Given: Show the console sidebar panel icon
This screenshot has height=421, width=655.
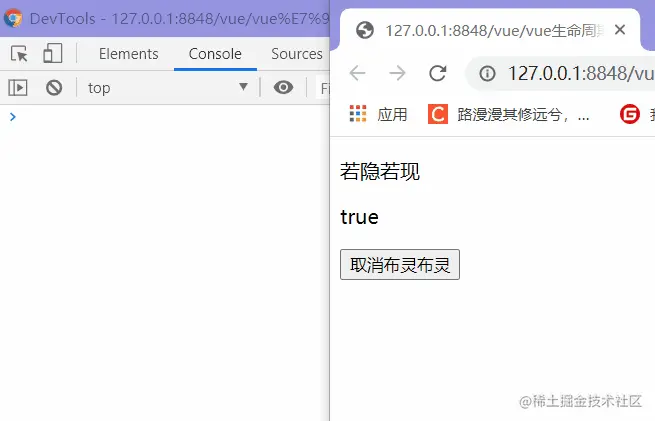Looking at the screenshot, I should (x=18, y=88).
